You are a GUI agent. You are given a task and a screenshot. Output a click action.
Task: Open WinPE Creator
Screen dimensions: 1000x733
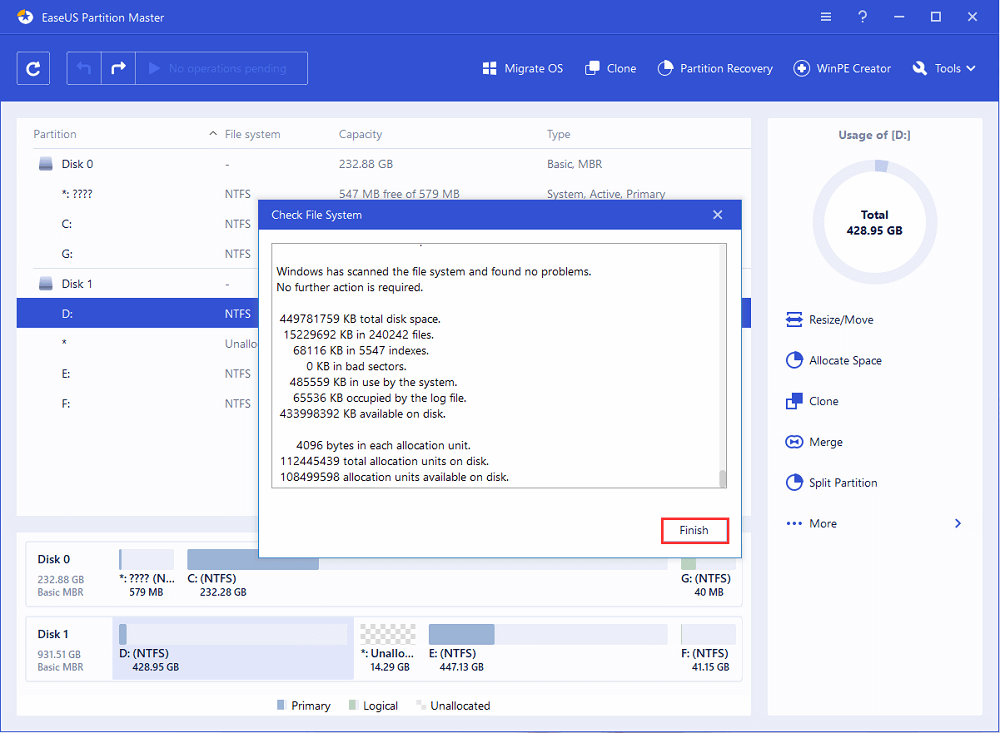point(842,69)
